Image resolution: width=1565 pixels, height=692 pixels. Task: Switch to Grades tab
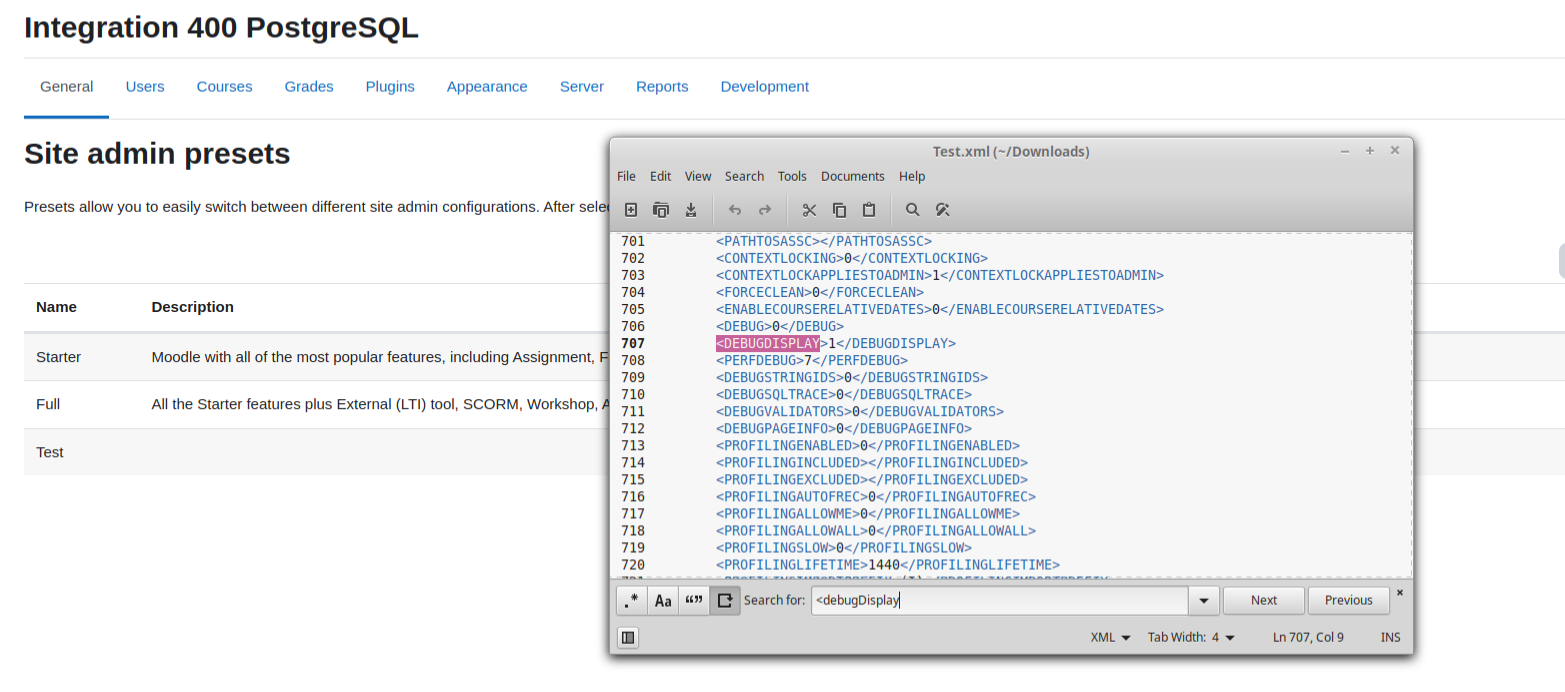click(309, 87)
